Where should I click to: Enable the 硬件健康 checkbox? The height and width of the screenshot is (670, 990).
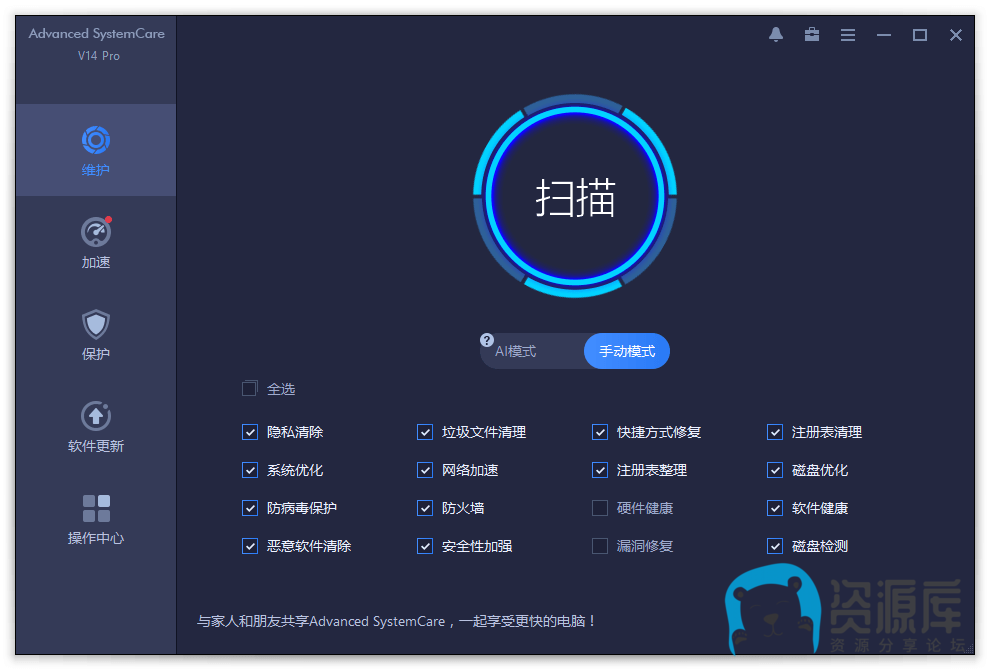tap(600, 508)
